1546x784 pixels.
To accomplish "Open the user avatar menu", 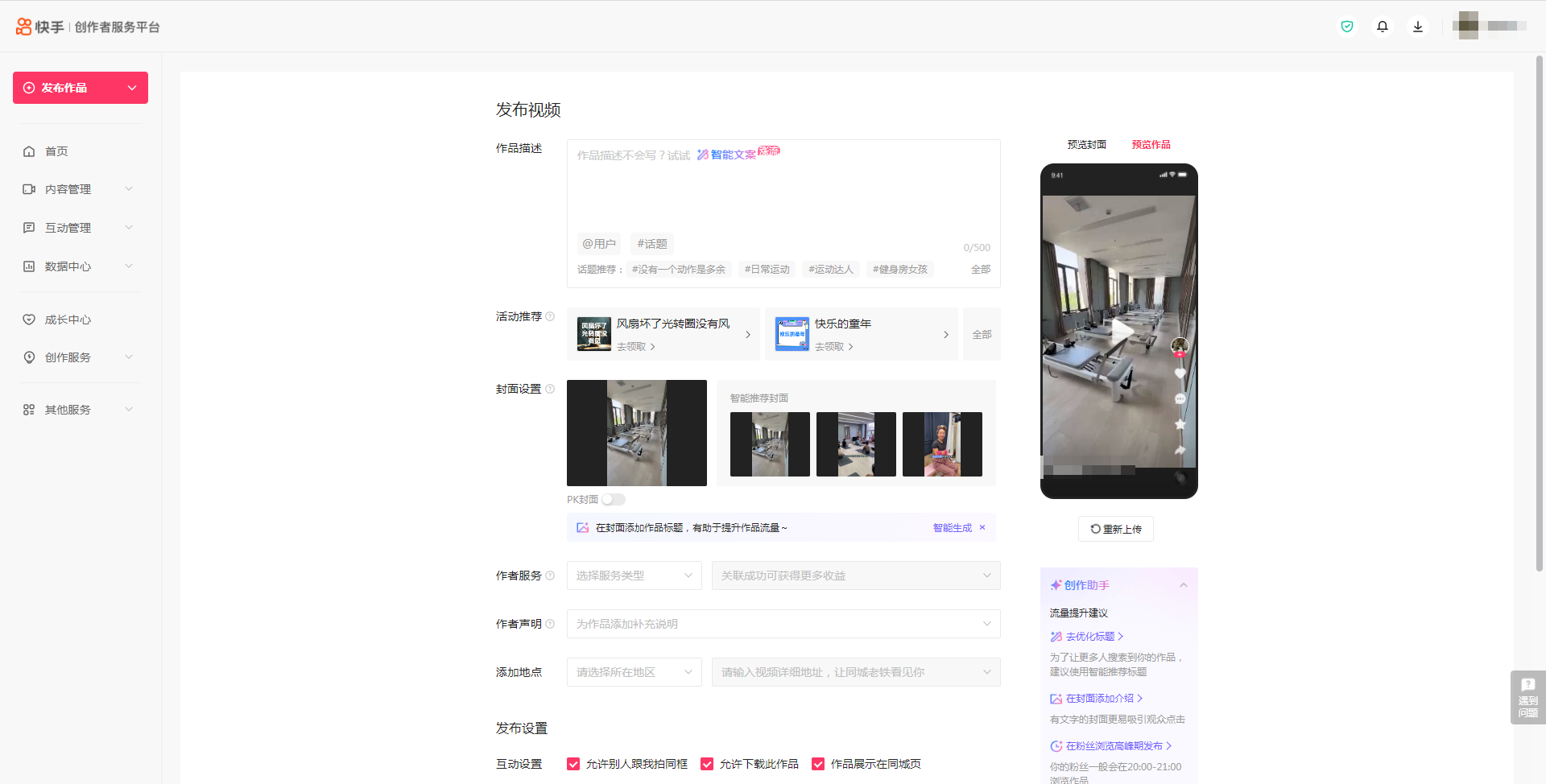I will (1468, 26).
